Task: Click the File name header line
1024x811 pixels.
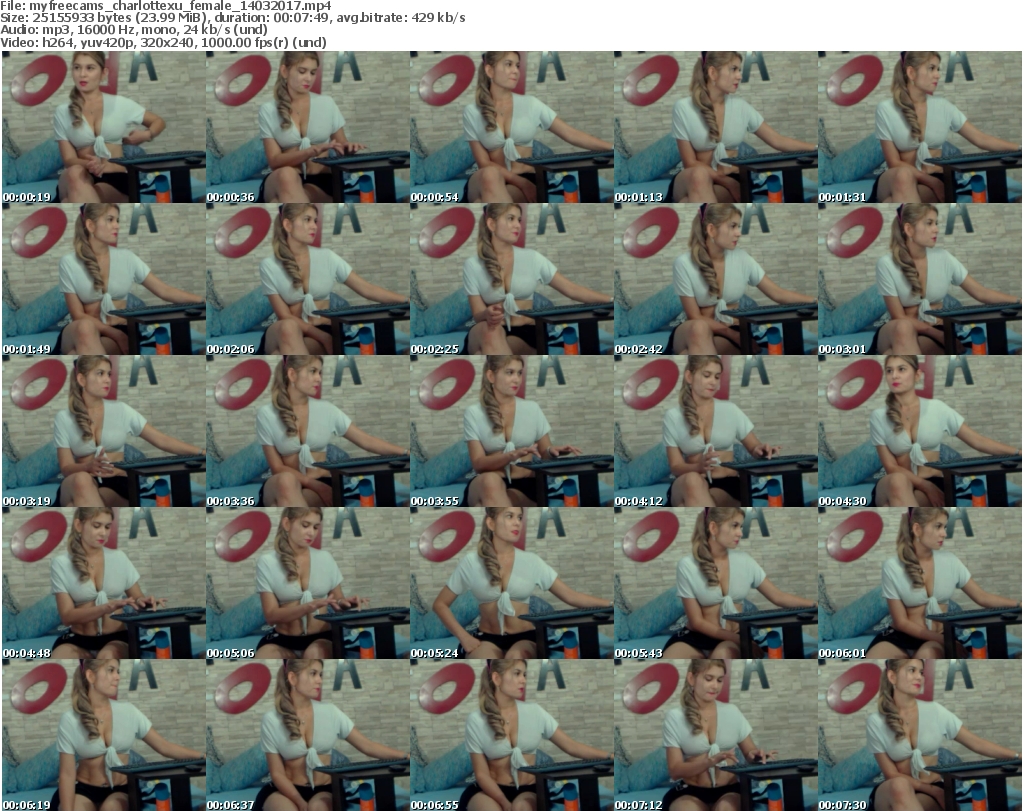Action: (166, 6)
